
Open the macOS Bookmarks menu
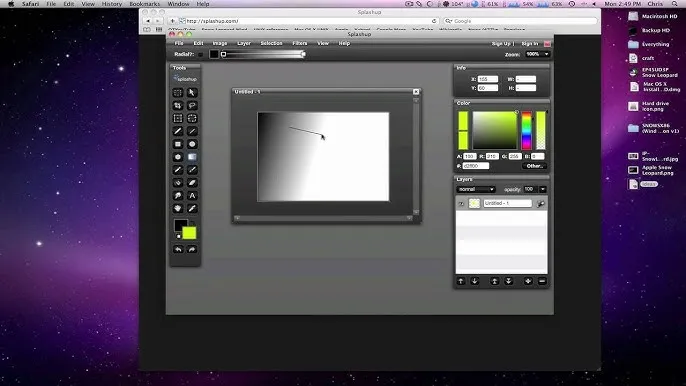[144, 4]
